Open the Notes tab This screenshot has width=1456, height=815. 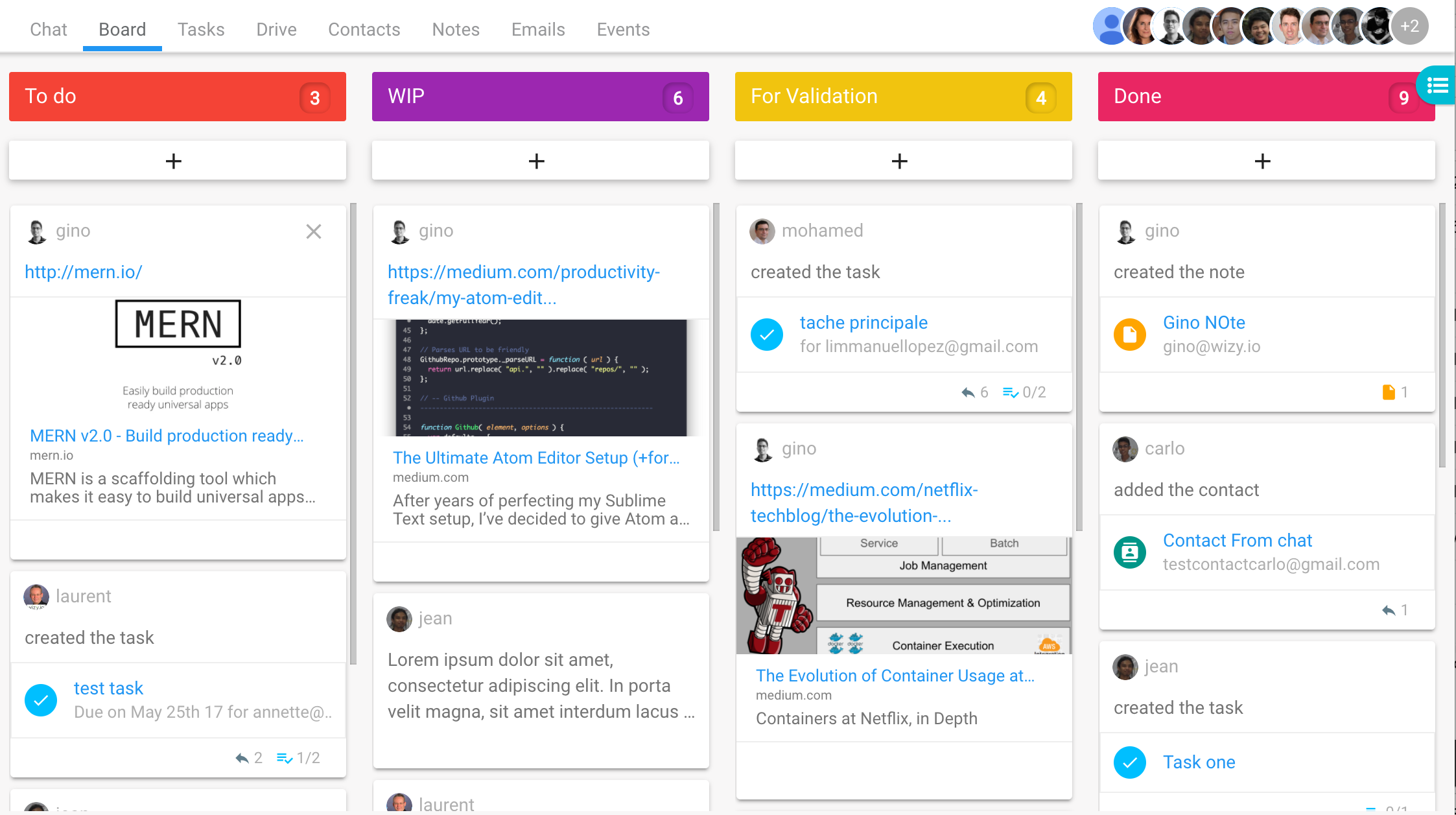tap(456, 29)
